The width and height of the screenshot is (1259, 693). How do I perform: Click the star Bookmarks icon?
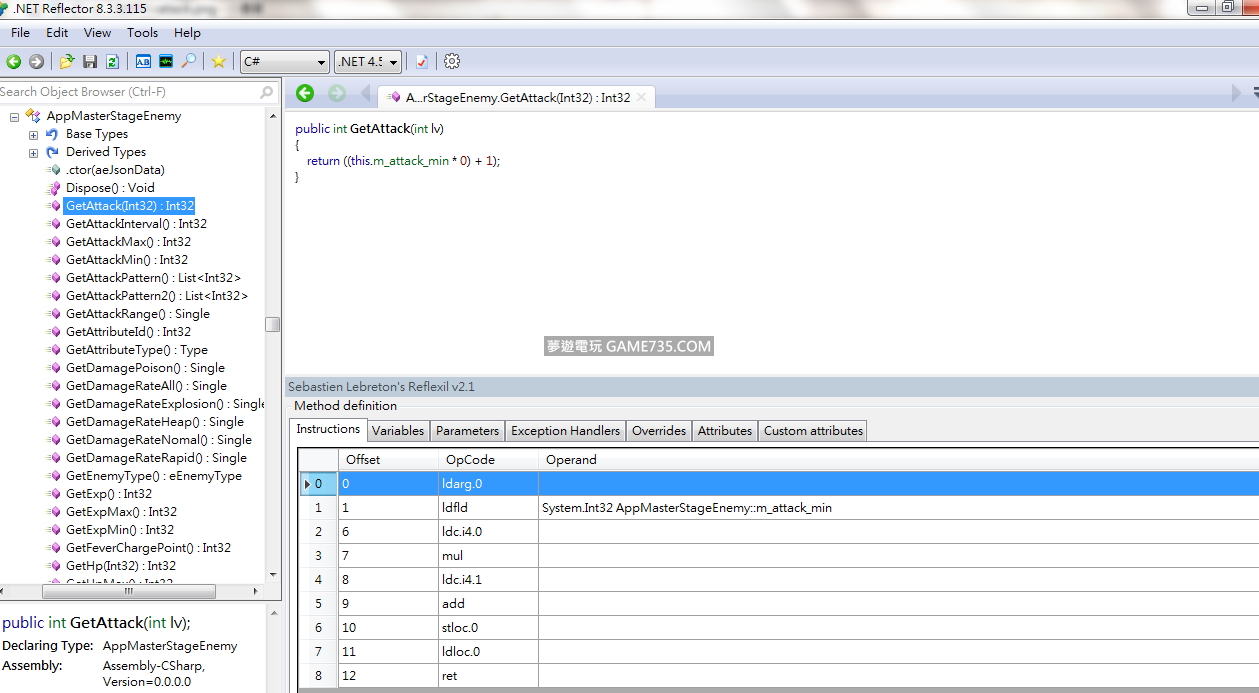218,62
